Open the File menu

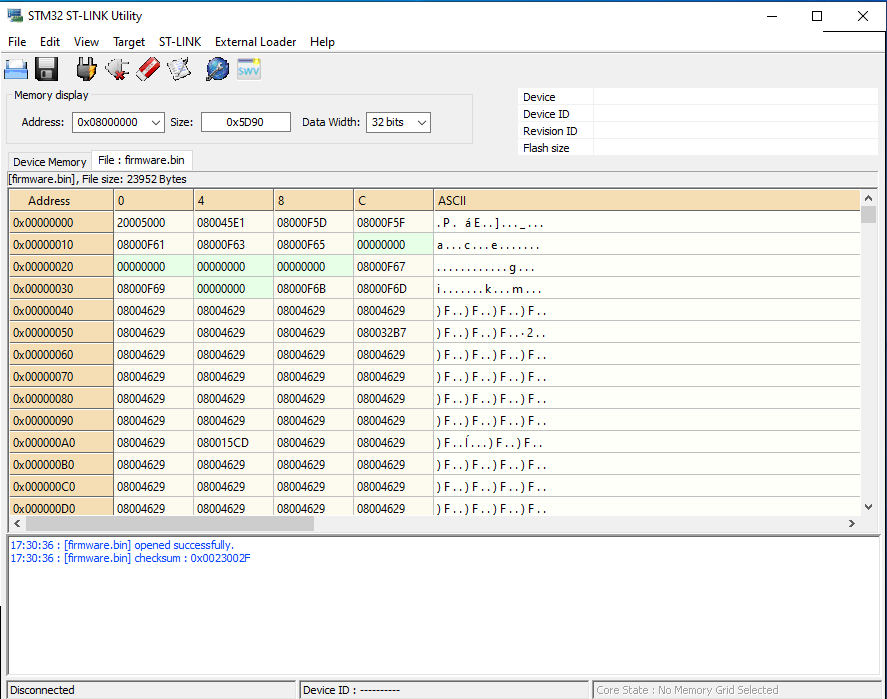pos(17,42)
